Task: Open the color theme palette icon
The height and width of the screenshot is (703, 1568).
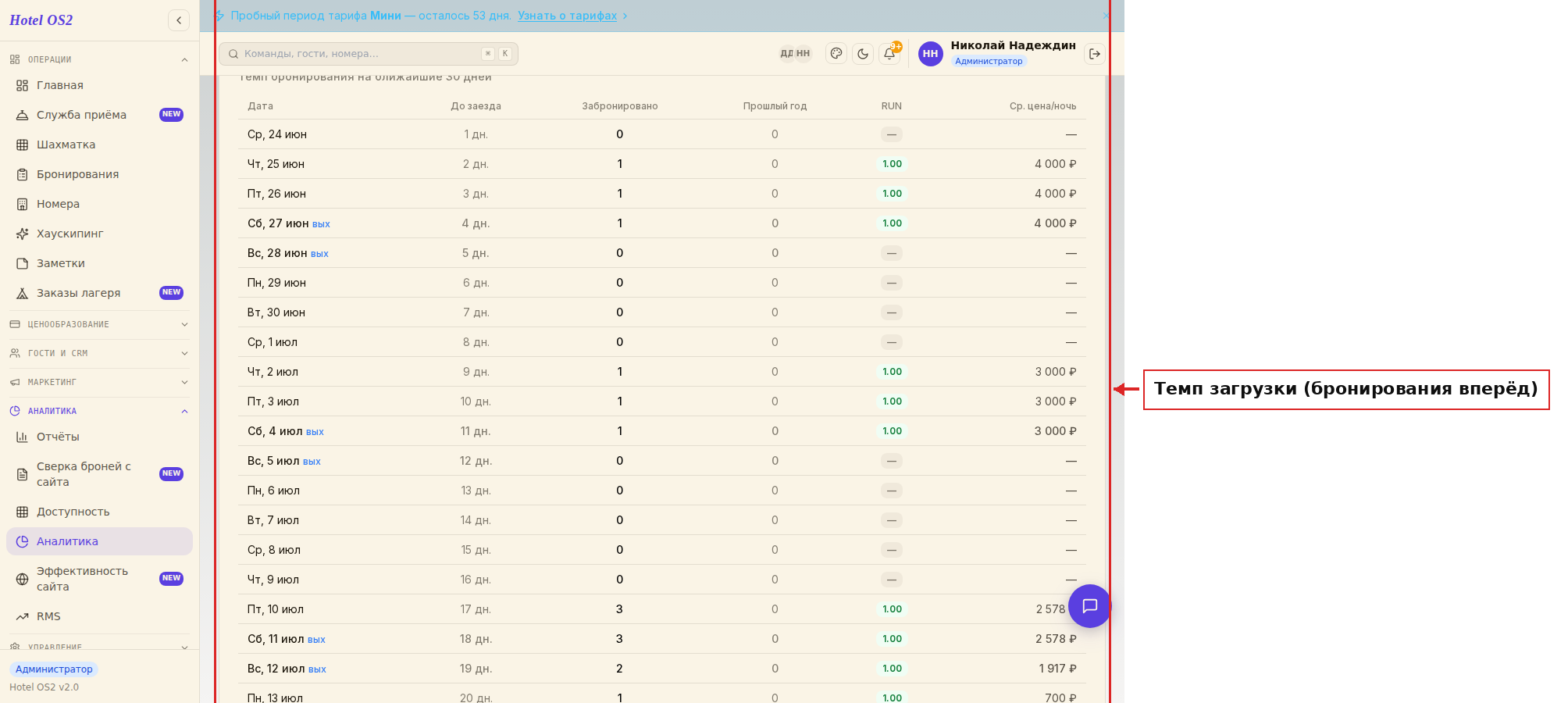Action: pyautogui.click(x=836, y=54)
